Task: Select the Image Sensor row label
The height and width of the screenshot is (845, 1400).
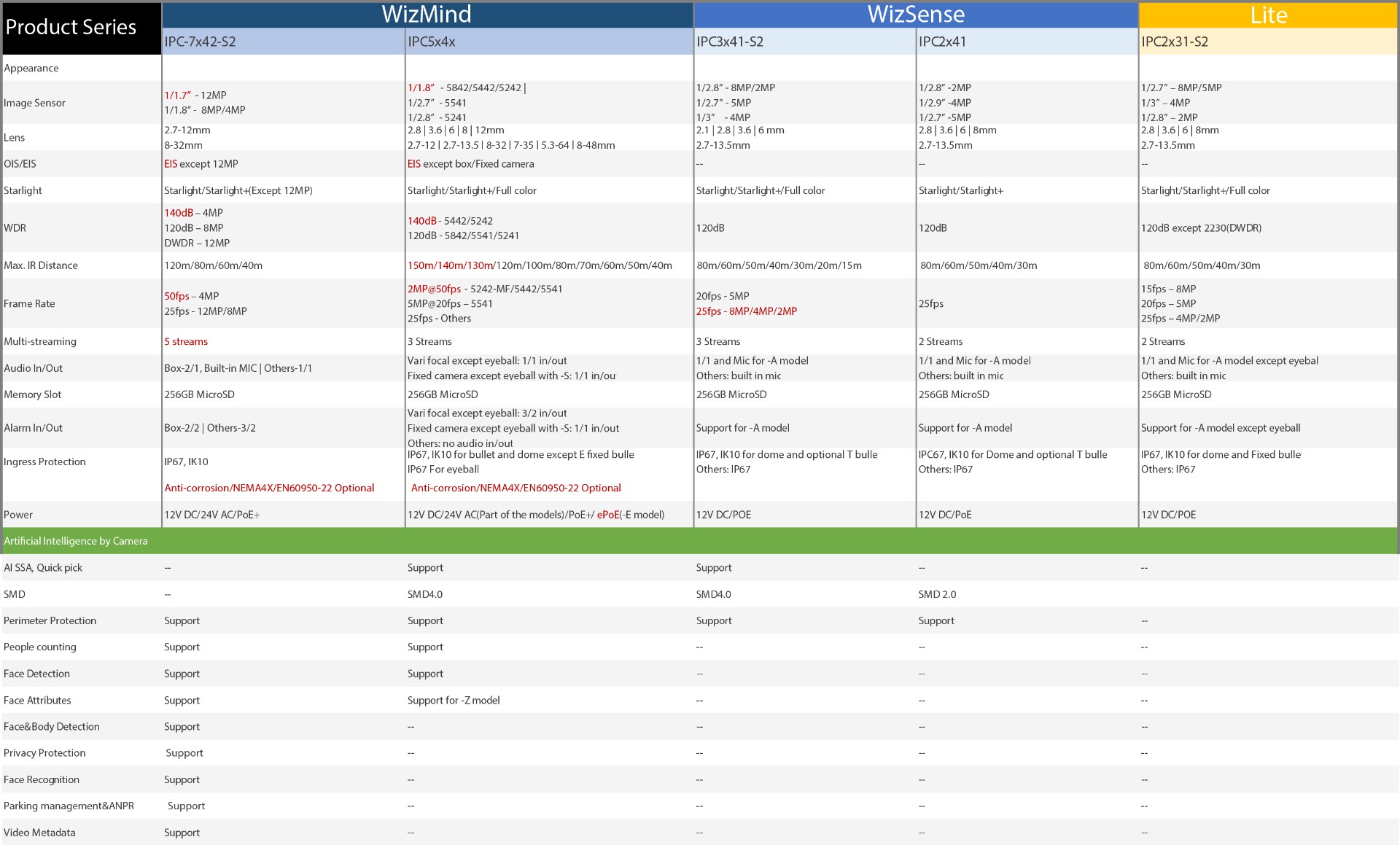Action: [34, 103]
